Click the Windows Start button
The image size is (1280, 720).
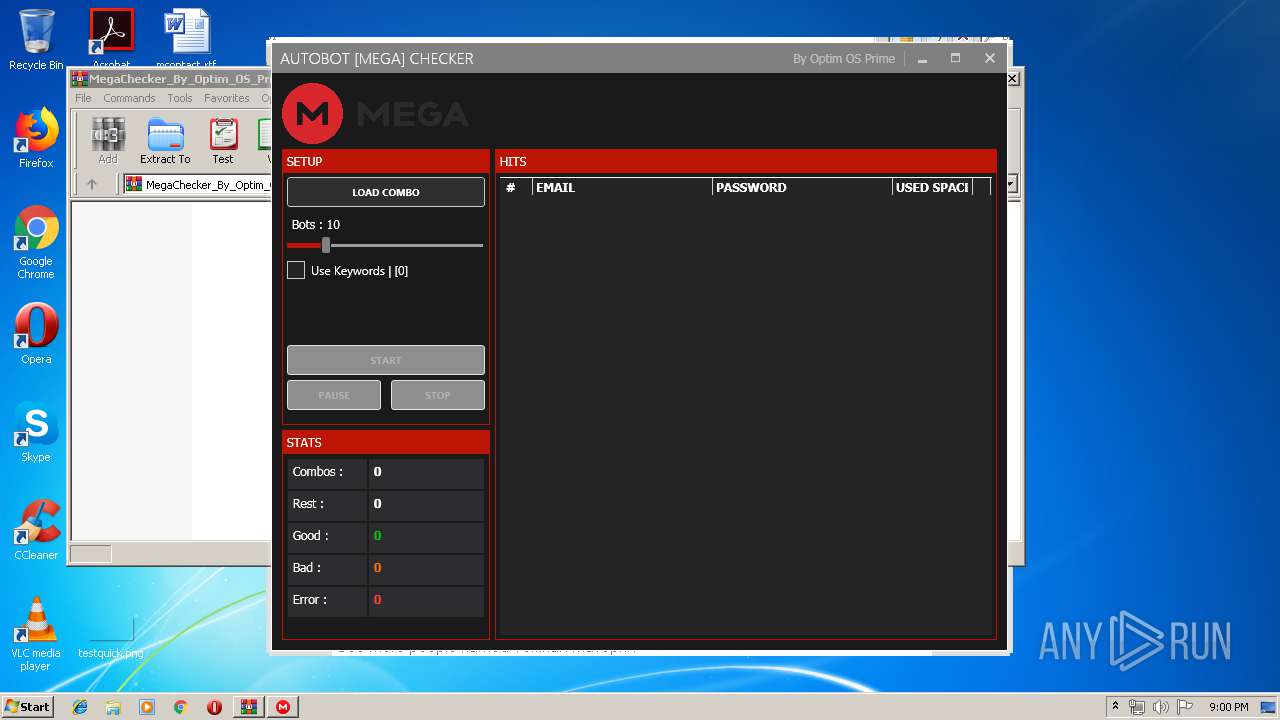pos(28,707)
